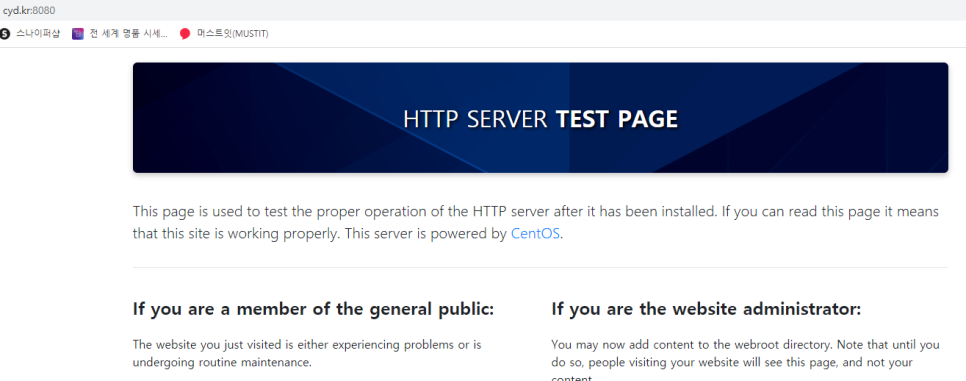
Task: Open the 머스트잇(MUSTIT) bookmark label
Action: pos(233,34)
